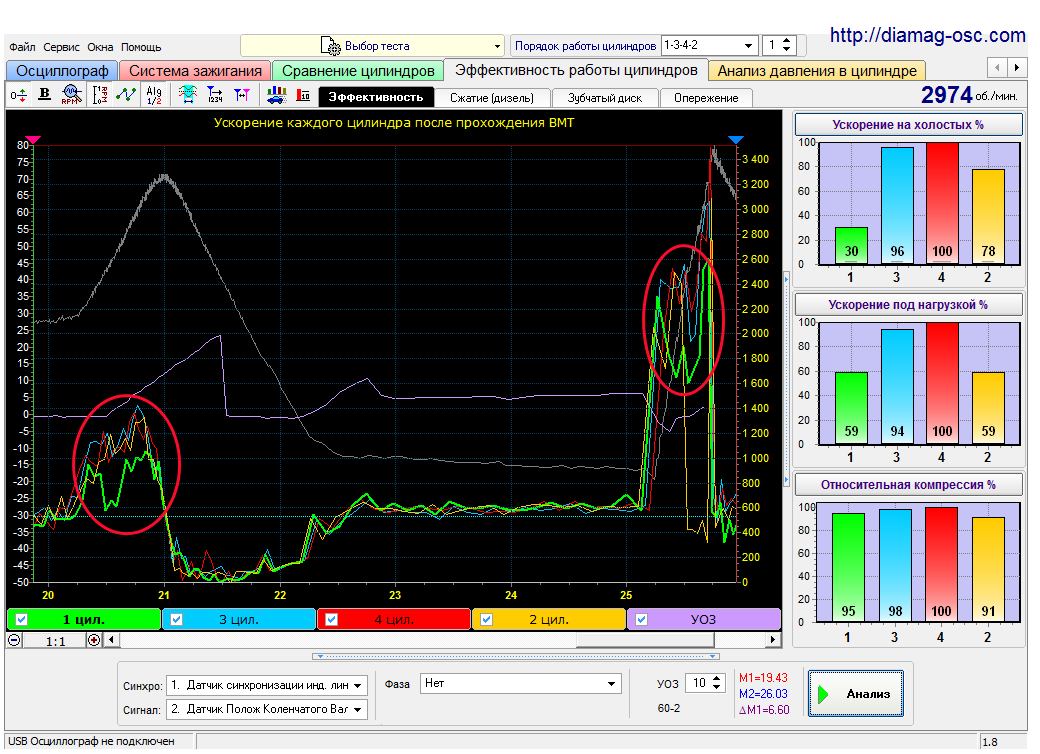The height and width of the screenshot is (754, 1040).
Task: Open the Окна menu
Action: [100, 47]
